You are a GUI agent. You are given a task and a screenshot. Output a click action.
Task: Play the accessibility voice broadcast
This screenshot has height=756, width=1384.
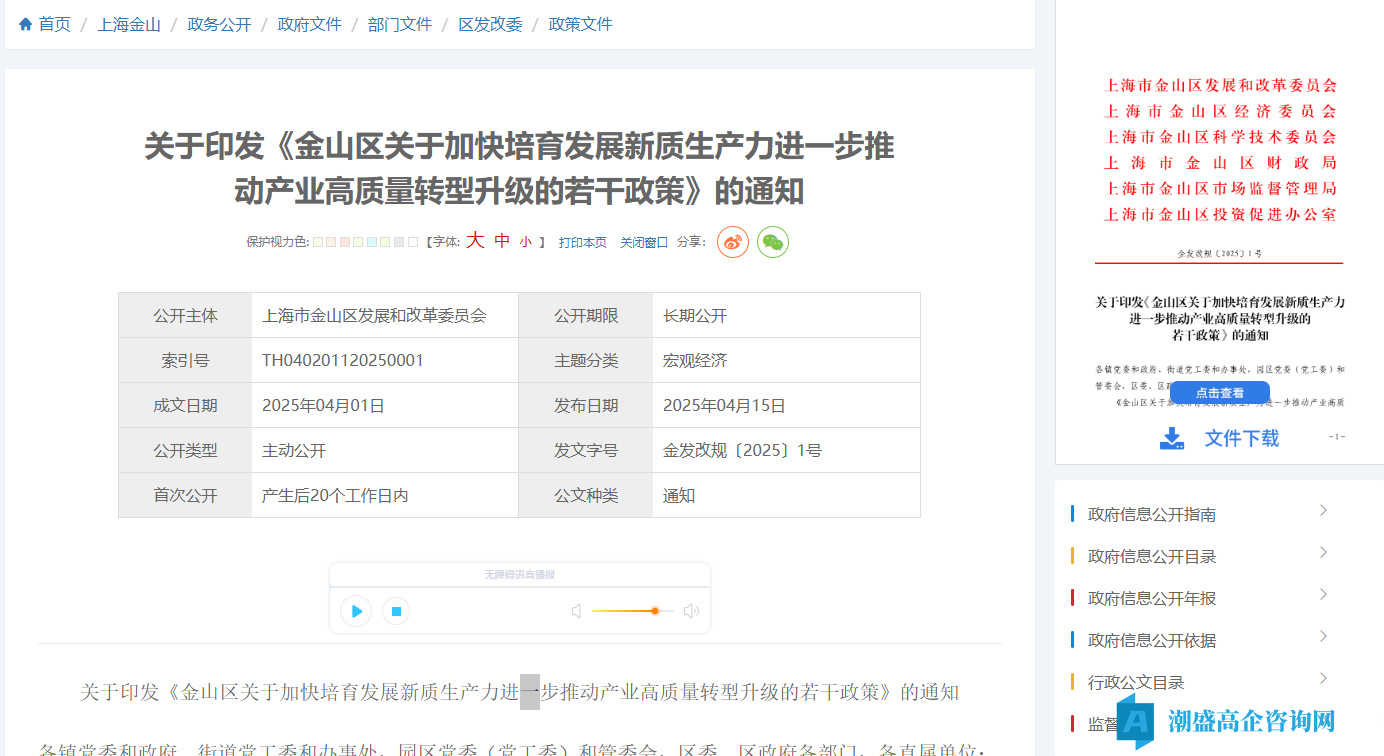pyautogui.click(x=356, y=611)
